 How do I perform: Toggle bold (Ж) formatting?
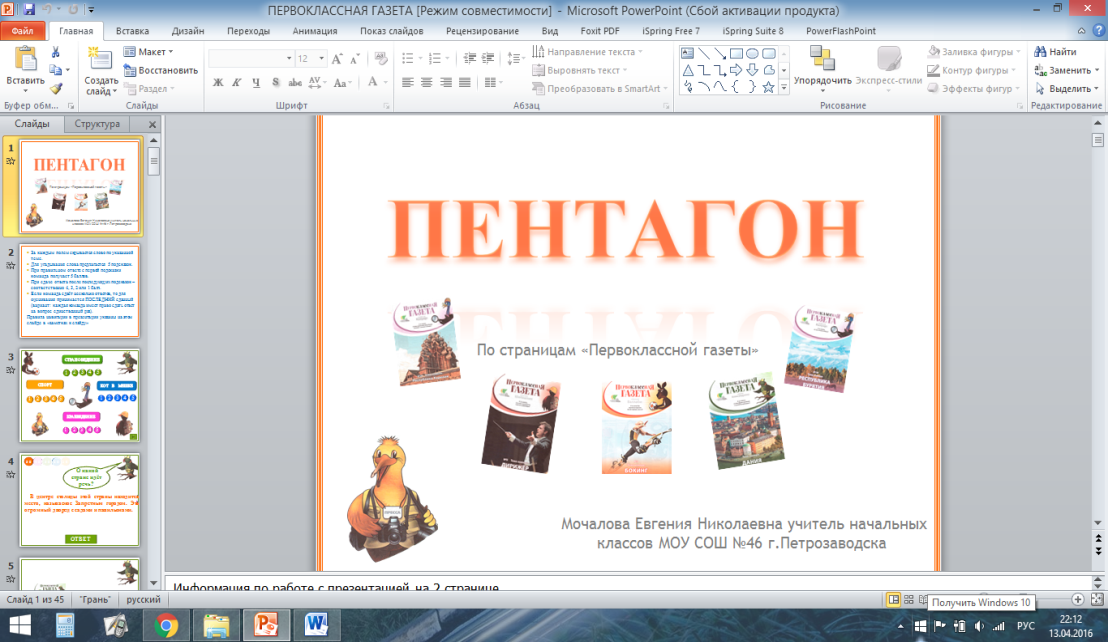pyautogui.click(x=218, y=83)
